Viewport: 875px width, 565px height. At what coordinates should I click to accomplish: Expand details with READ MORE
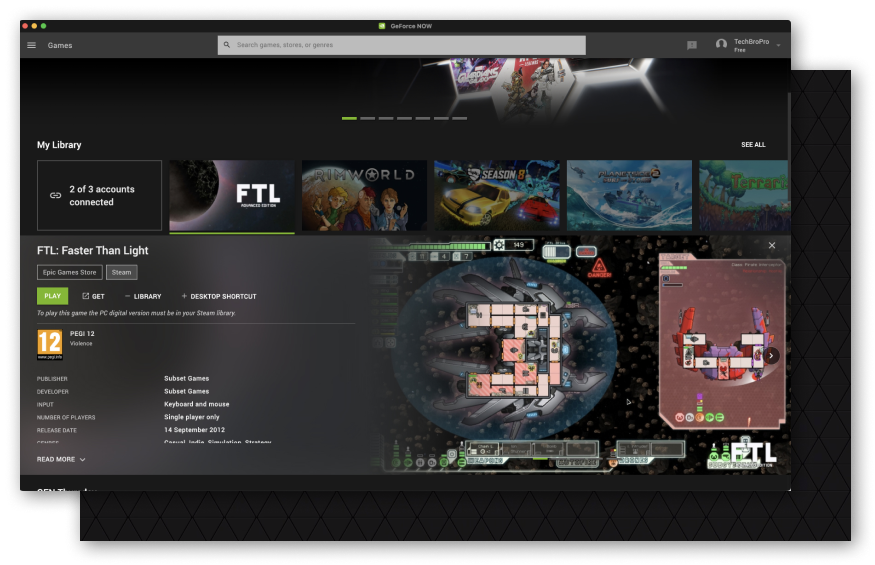coord(61,459)
